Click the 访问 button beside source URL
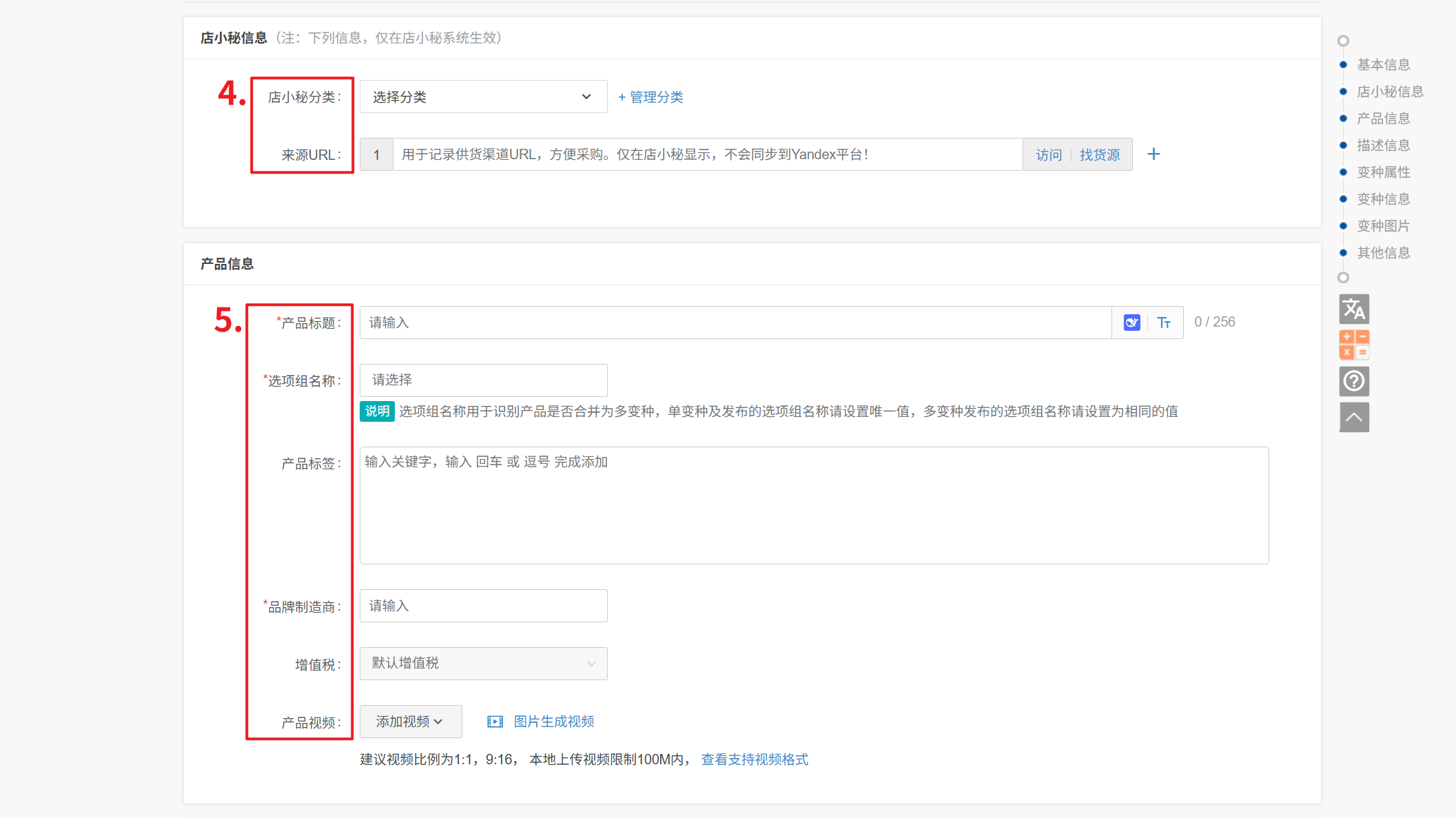1456x818 pixels. [x=1049, y=155]
